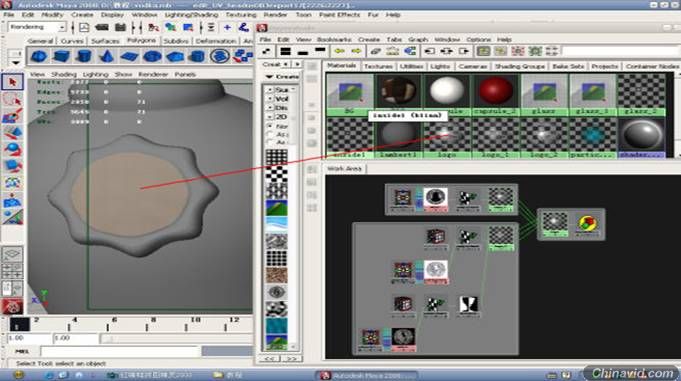The width and height of the screenshot is (681, 381).
Task: Select the polygon sphere shelf icon
Action: 39,56
